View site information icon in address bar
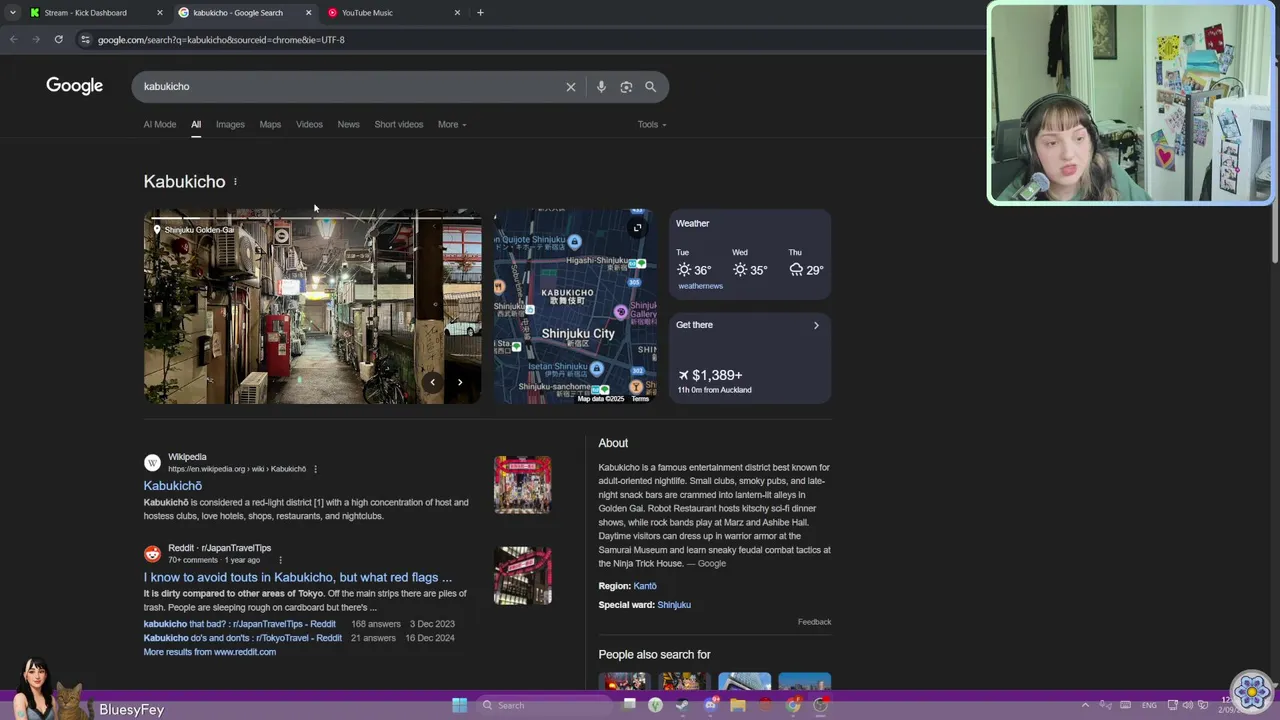Screen dimensions: 1280x720 (86, 40)
